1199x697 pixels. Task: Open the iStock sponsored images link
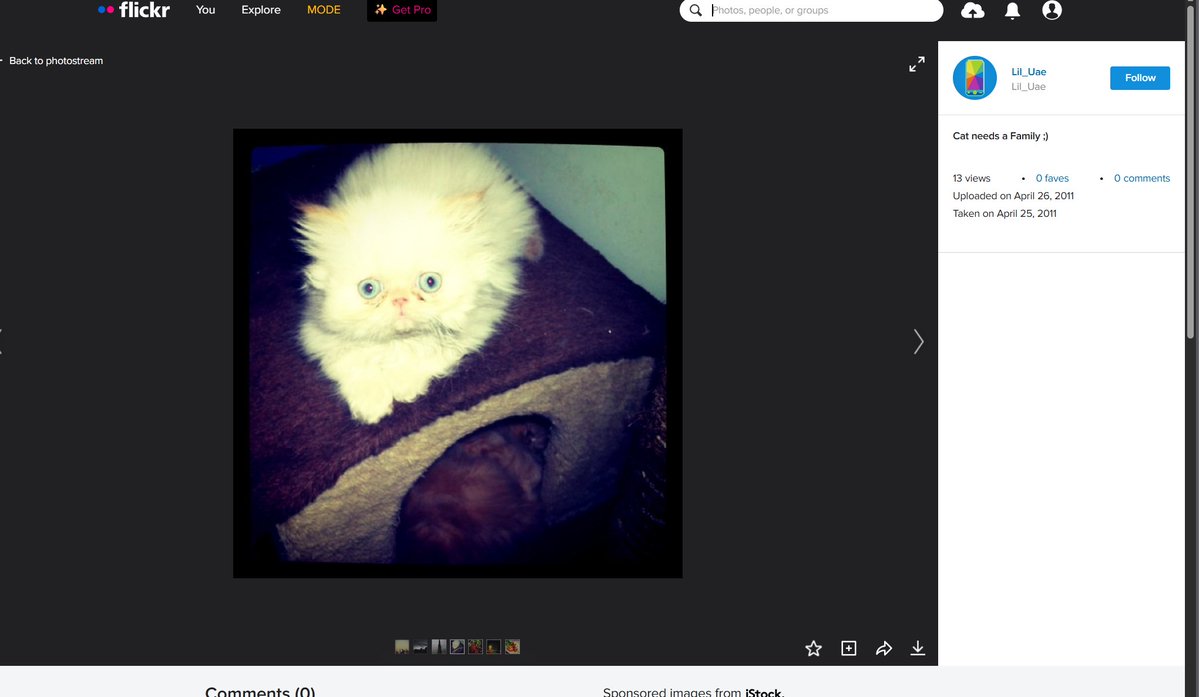(763, 692)
